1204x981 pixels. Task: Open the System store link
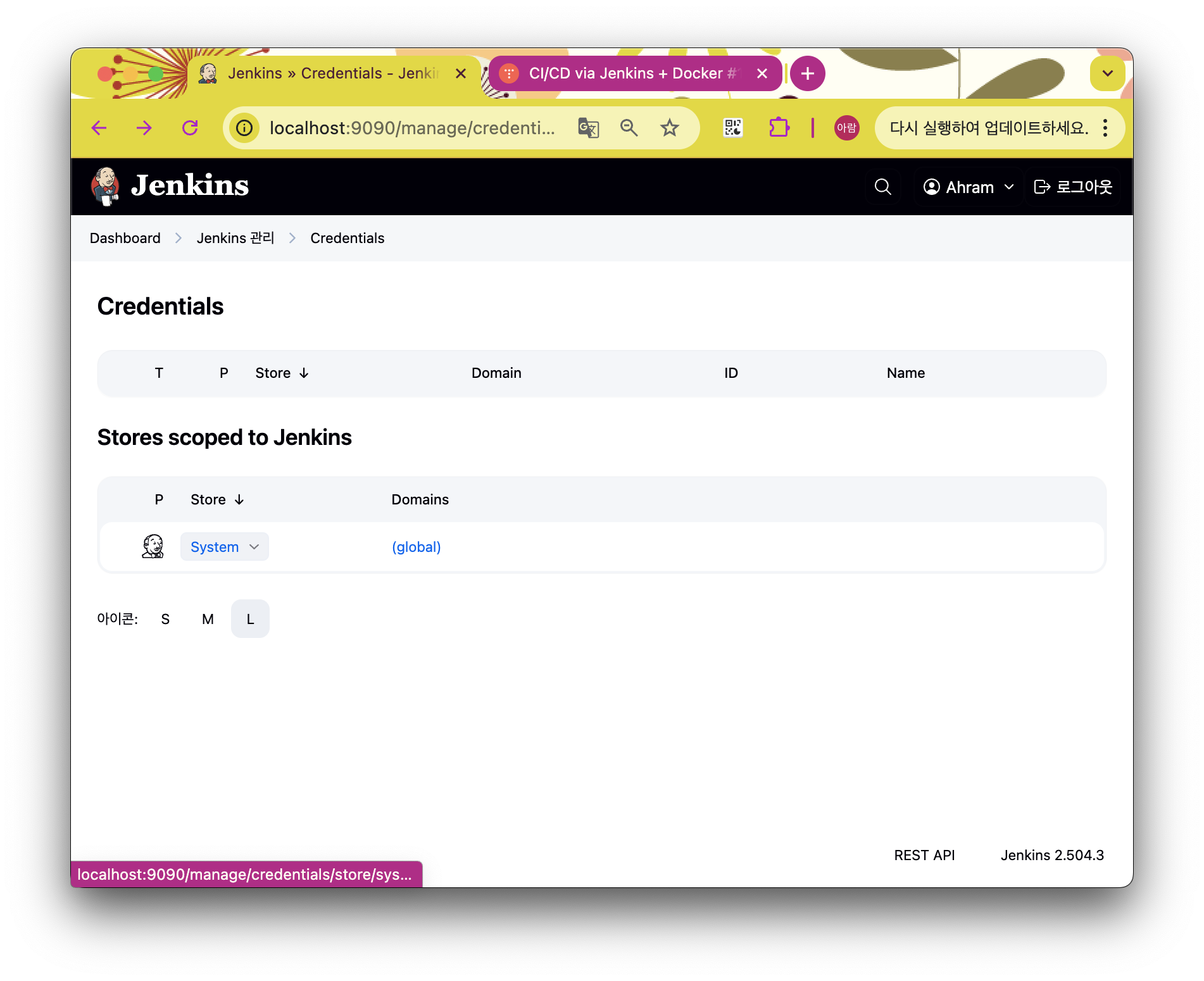click(215, 547)
